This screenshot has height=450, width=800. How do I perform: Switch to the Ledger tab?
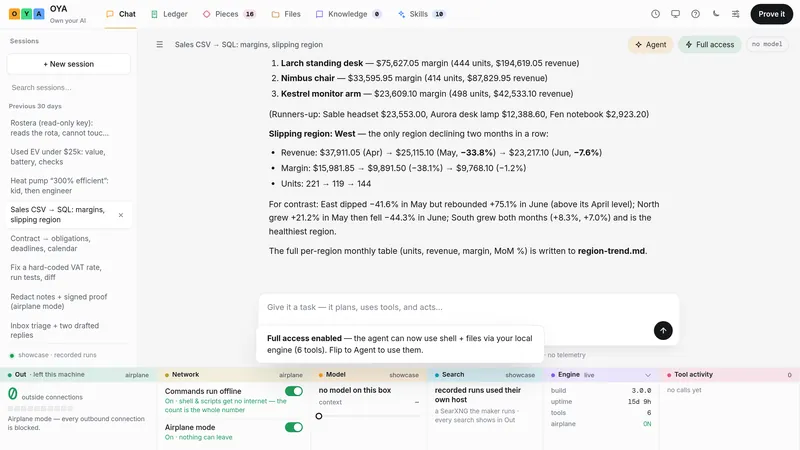click(x=169, y=14)
